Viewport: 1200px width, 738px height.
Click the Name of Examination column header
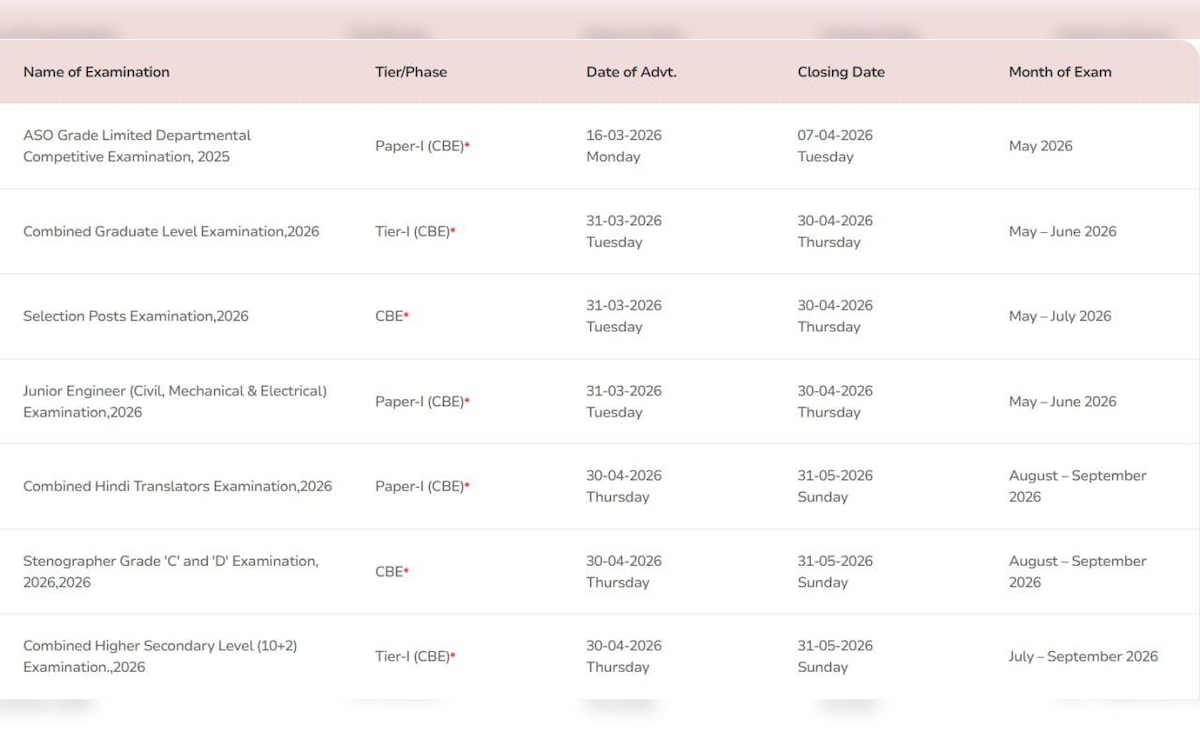click(x=96, y=72)
